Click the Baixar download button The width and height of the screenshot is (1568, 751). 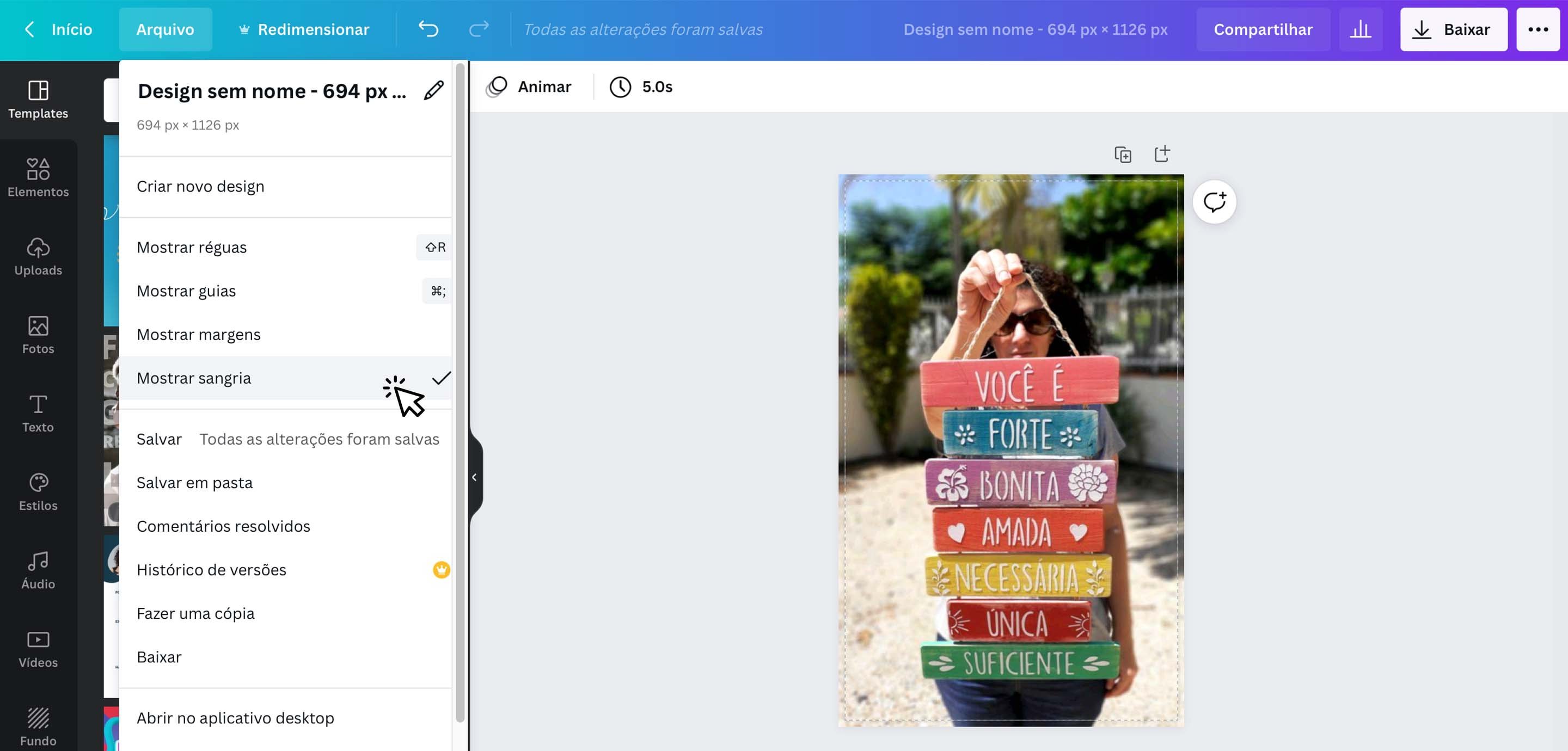(x=1454, y=29)
